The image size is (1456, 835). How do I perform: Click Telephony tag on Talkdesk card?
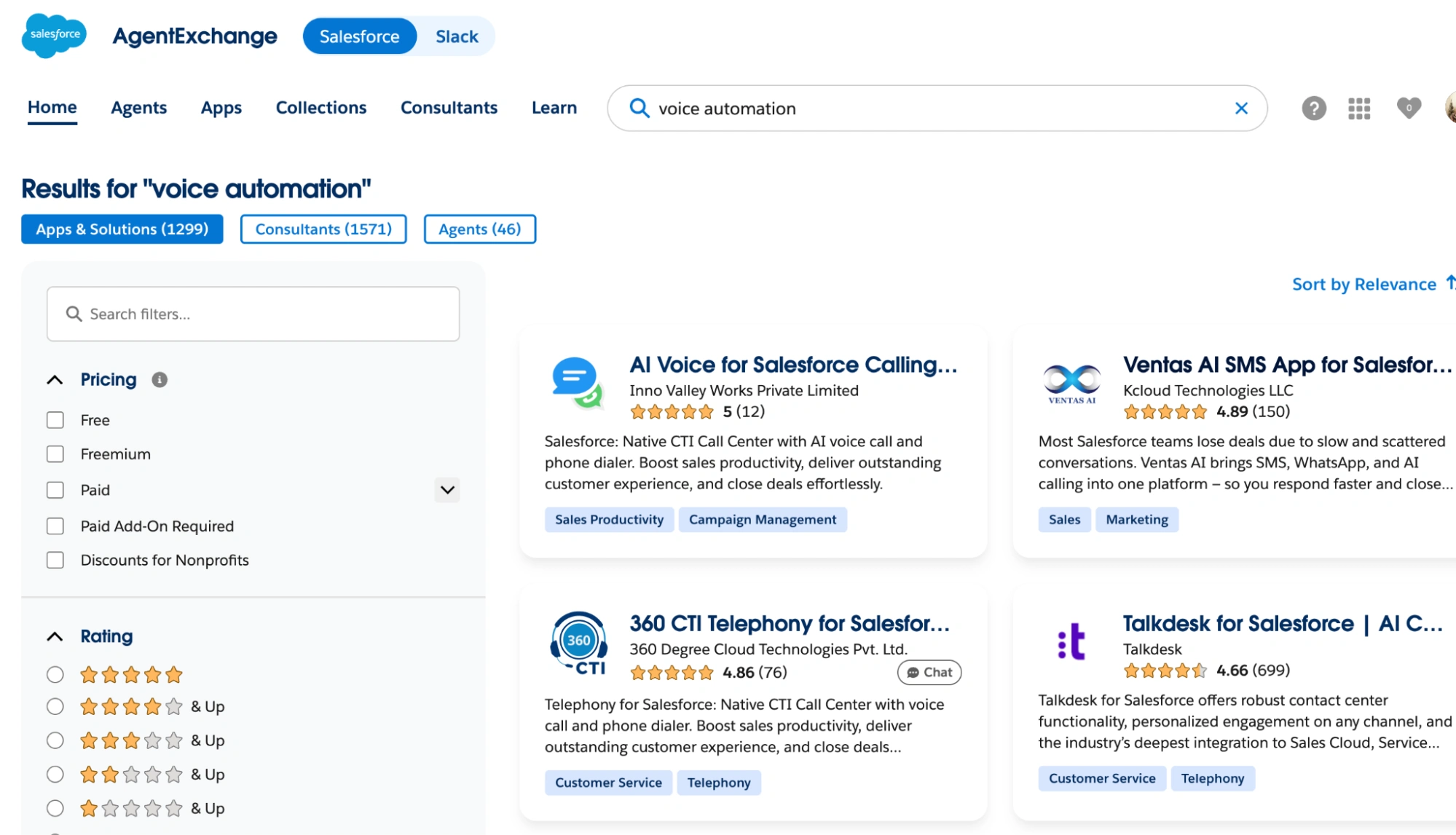tap(1213, 778)
